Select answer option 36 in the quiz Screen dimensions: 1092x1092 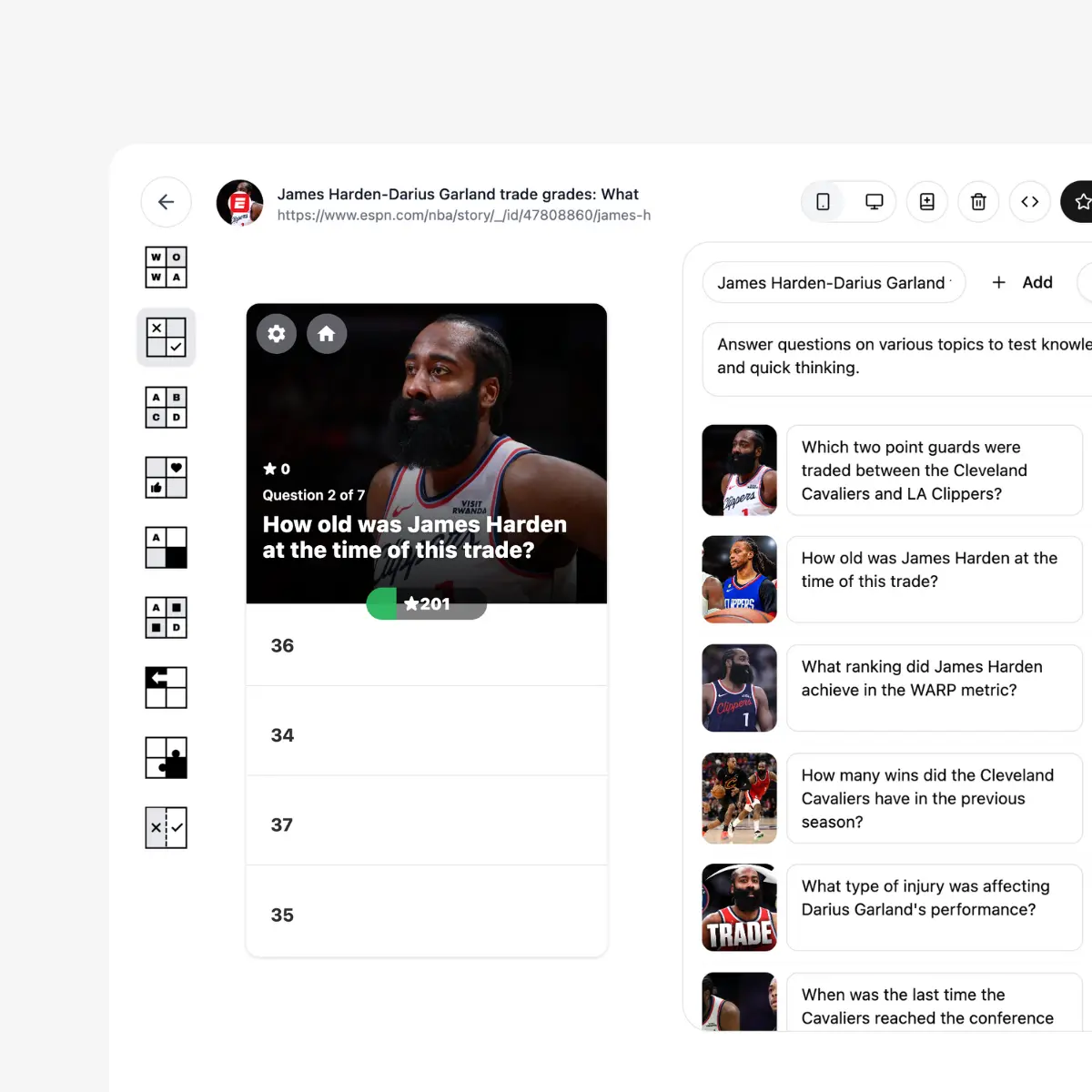(x=426, y=645)
